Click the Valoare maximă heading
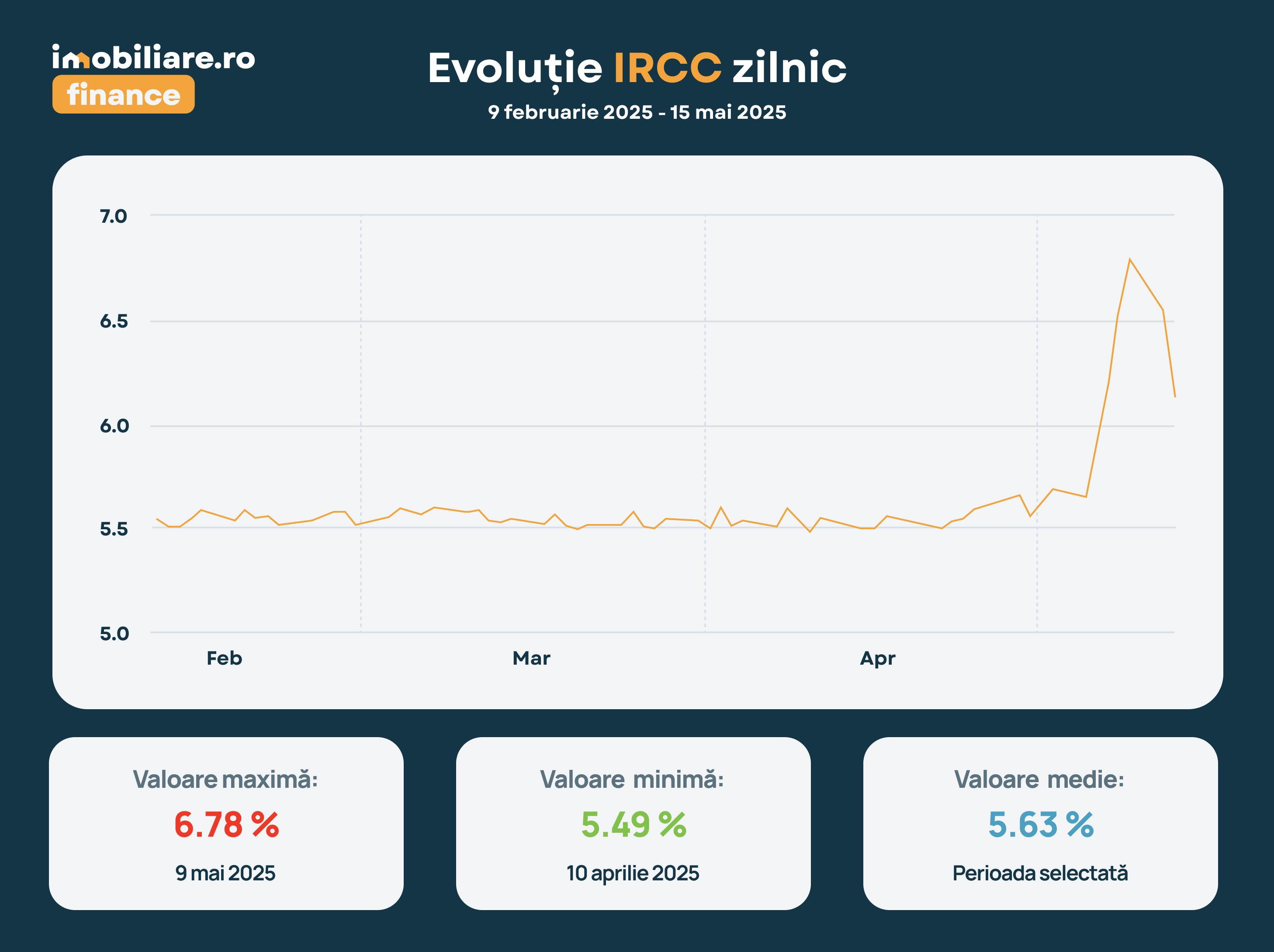 click(x=225, y=780)
